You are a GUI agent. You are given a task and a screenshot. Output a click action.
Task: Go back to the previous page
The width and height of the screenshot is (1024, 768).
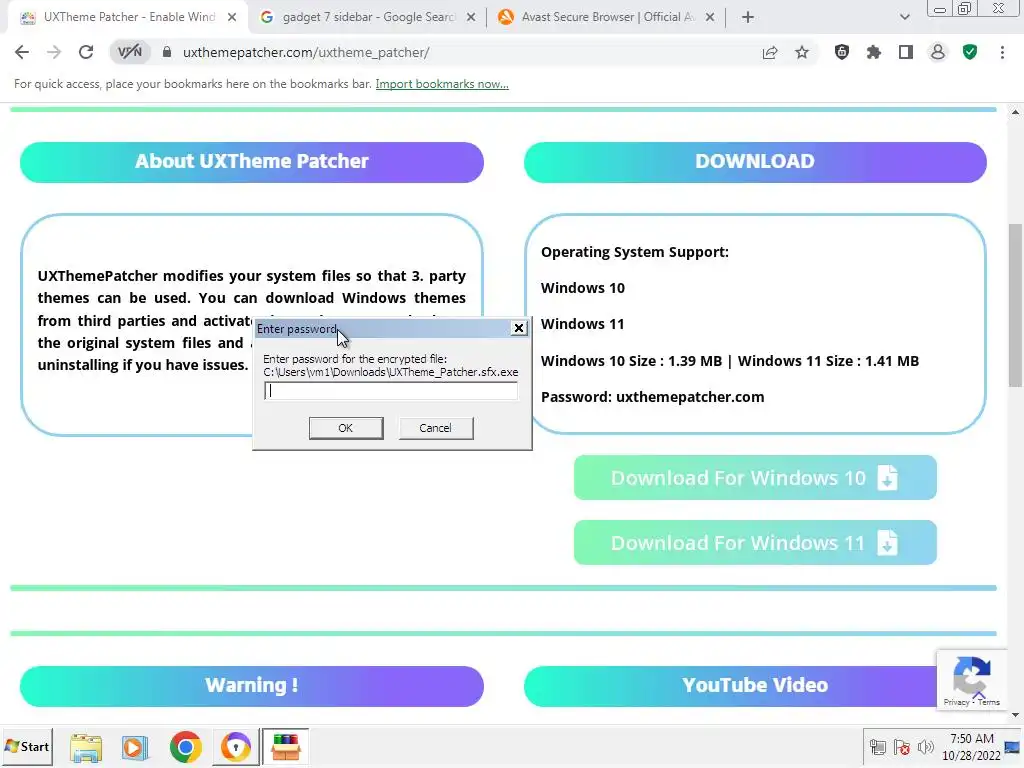pyautogui.click(x=22, y=52)
